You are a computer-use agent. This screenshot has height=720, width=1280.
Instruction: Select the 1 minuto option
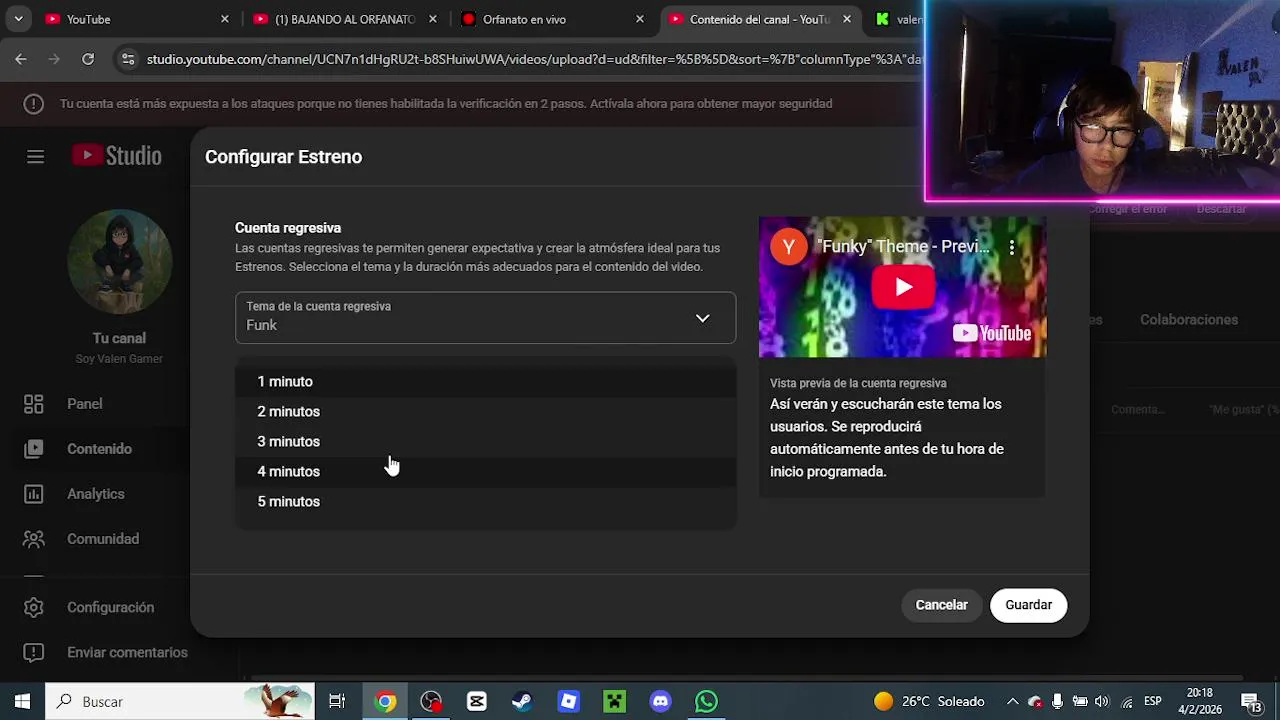(x=485, y=381)
